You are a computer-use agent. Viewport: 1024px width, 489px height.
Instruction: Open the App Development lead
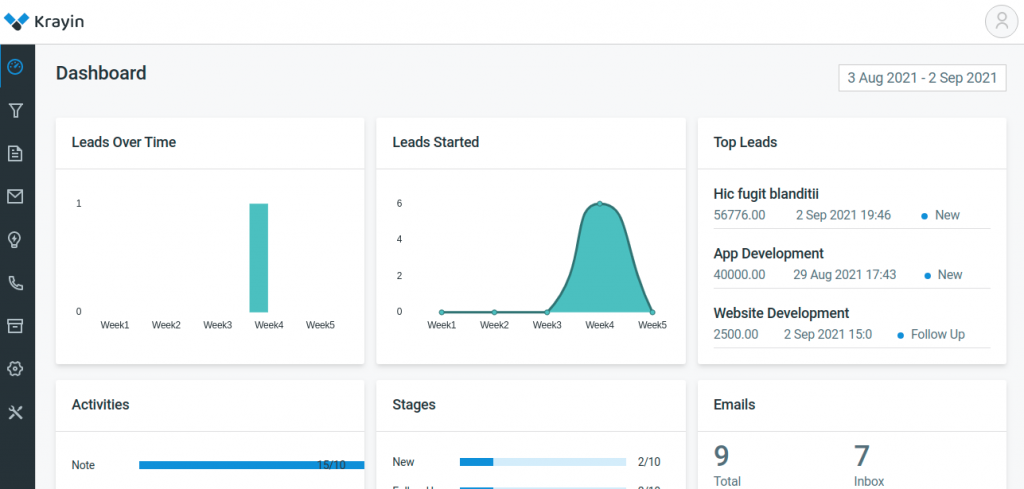point(769,253)
